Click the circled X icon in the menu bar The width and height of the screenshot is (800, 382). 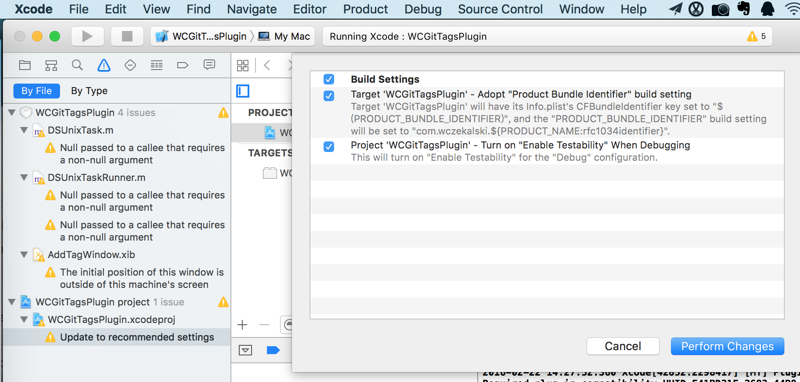point(696,9)
